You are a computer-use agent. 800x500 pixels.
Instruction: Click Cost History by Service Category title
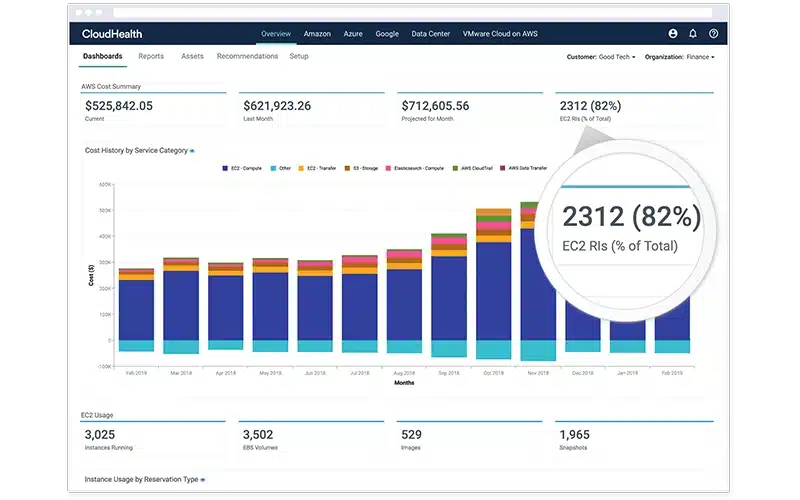[136, 151]
